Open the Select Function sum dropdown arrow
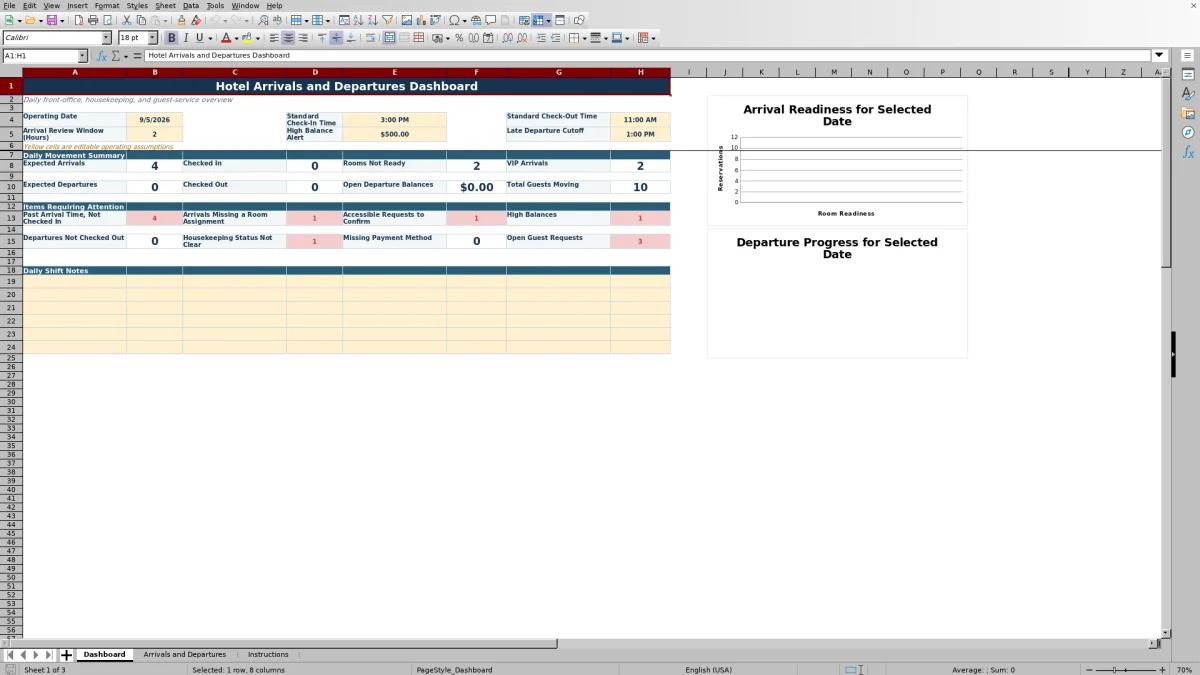The image size is (1200, 675). click(126, 56)
